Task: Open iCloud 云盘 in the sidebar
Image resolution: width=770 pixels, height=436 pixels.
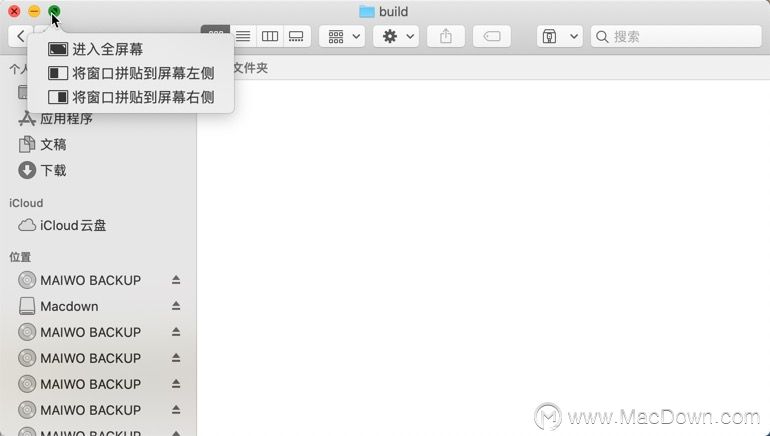Action: point(62,225)
